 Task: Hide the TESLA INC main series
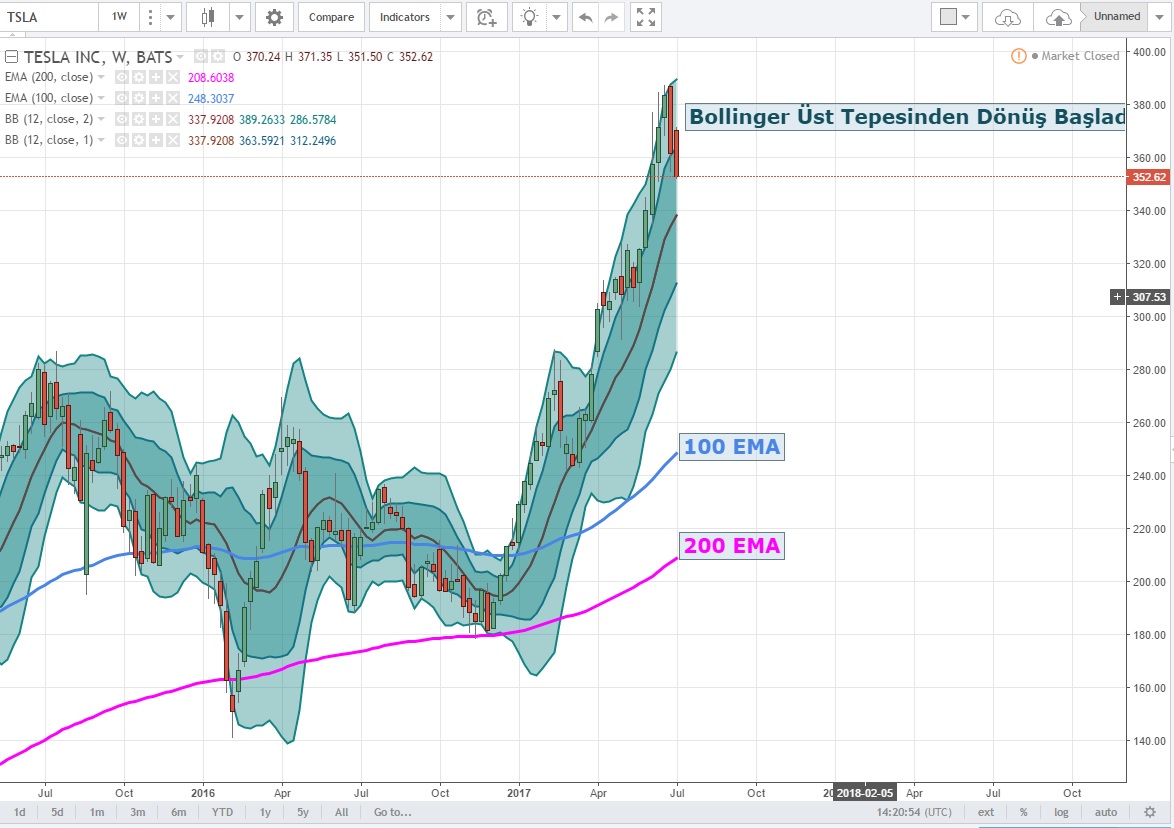200,56
